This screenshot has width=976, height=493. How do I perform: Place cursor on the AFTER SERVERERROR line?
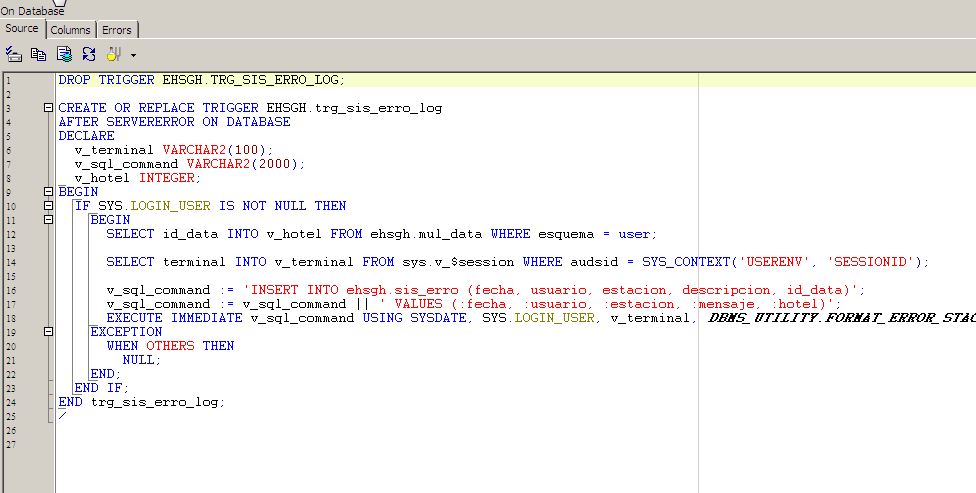[174, 122]
